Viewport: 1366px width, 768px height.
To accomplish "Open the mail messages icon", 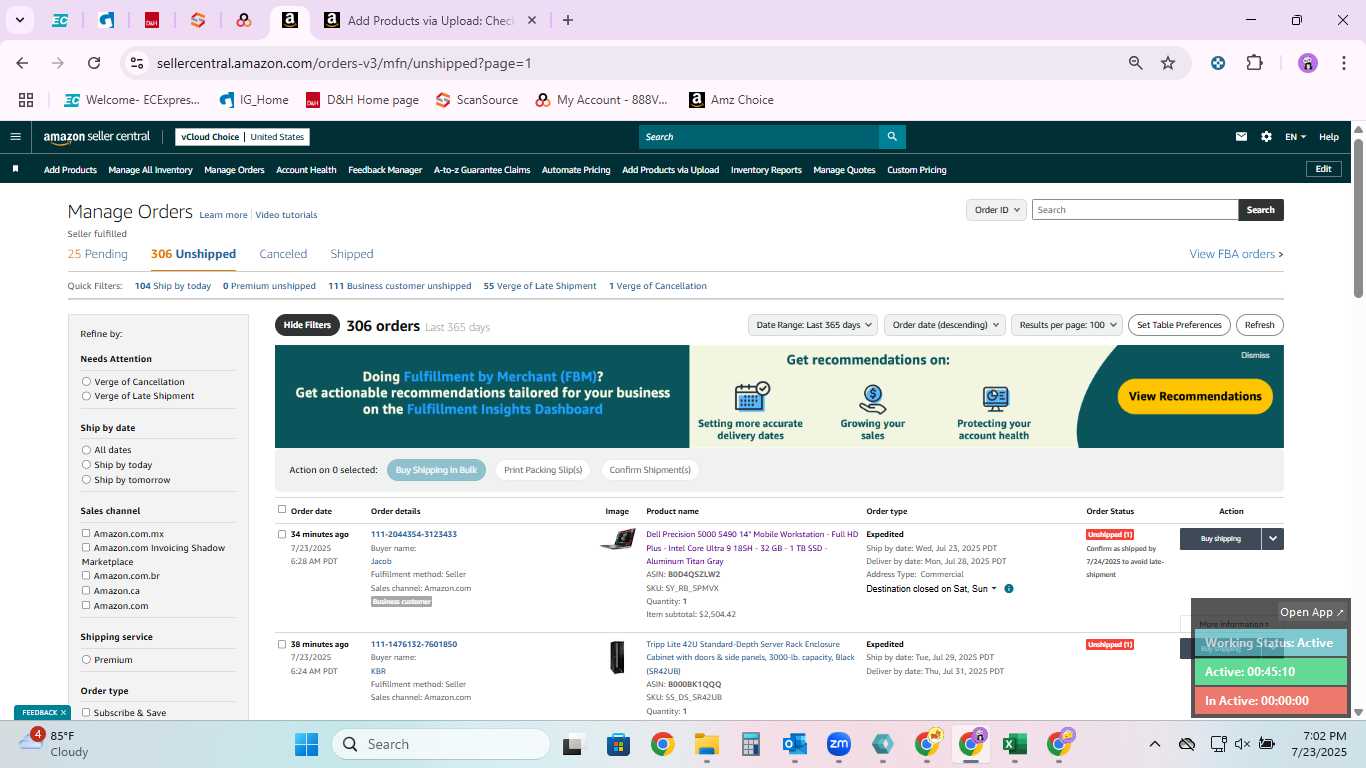I will 1241,137.
